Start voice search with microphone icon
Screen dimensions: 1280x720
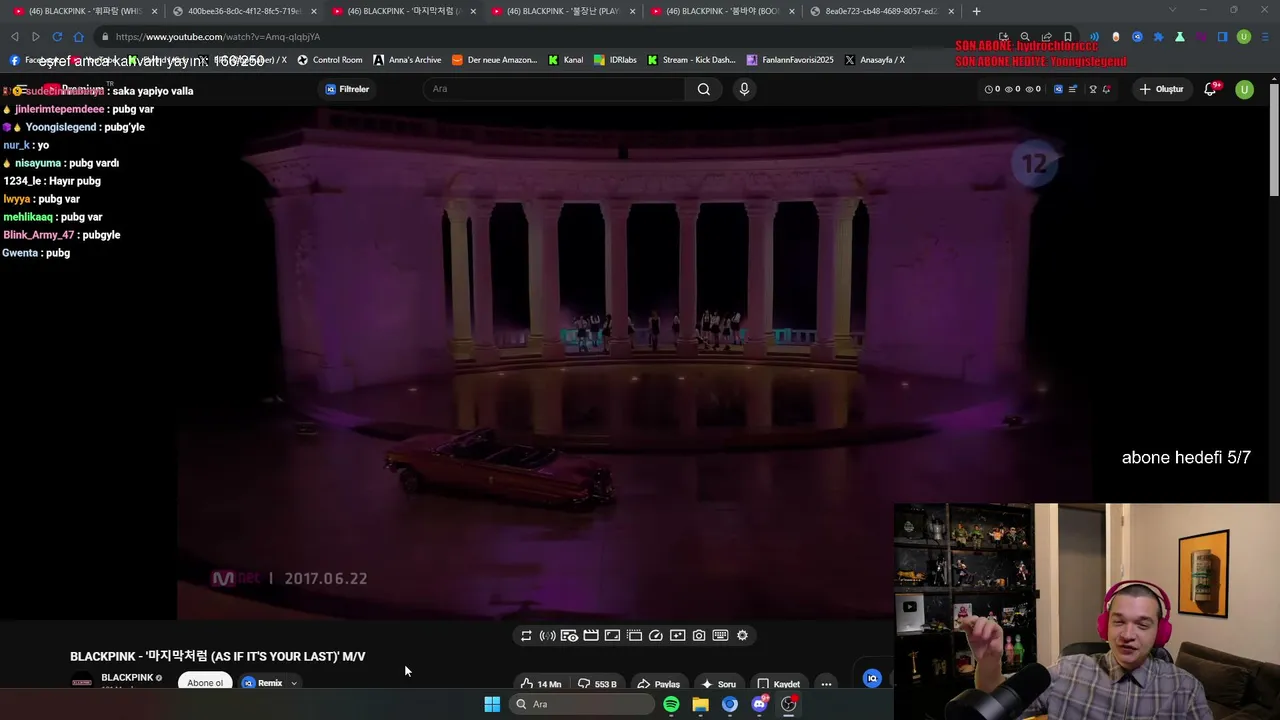click(744, 89)
